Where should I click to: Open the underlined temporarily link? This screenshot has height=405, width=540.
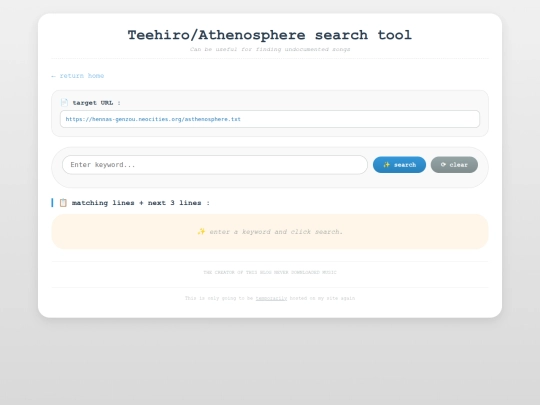click(x=271, y=298)
